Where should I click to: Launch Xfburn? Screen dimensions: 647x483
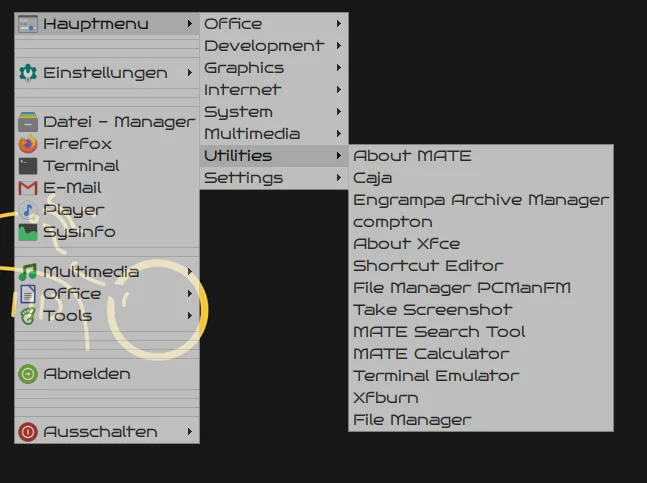[481, 398]
